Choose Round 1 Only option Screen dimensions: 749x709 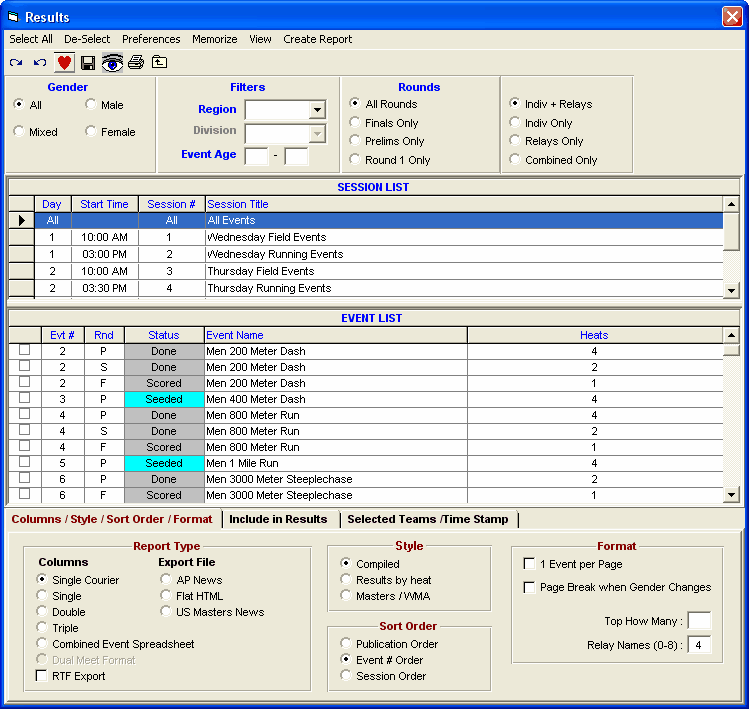(x=354, y=159)
